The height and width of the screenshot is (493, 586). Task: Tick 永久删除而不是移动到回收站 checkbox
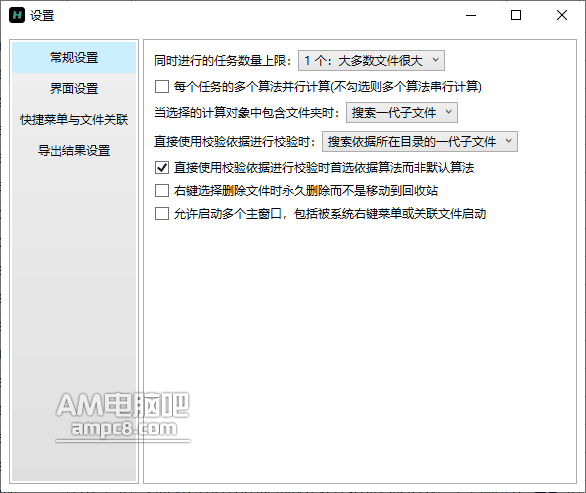tap(162, 191)
